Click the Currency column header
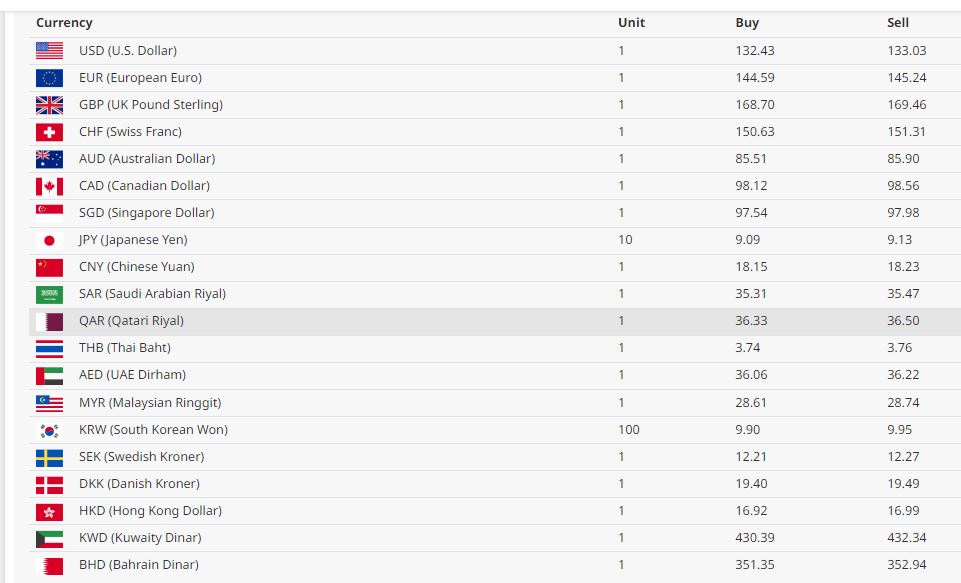The height and width of the screenshot is (583, 961). point(64,23)
